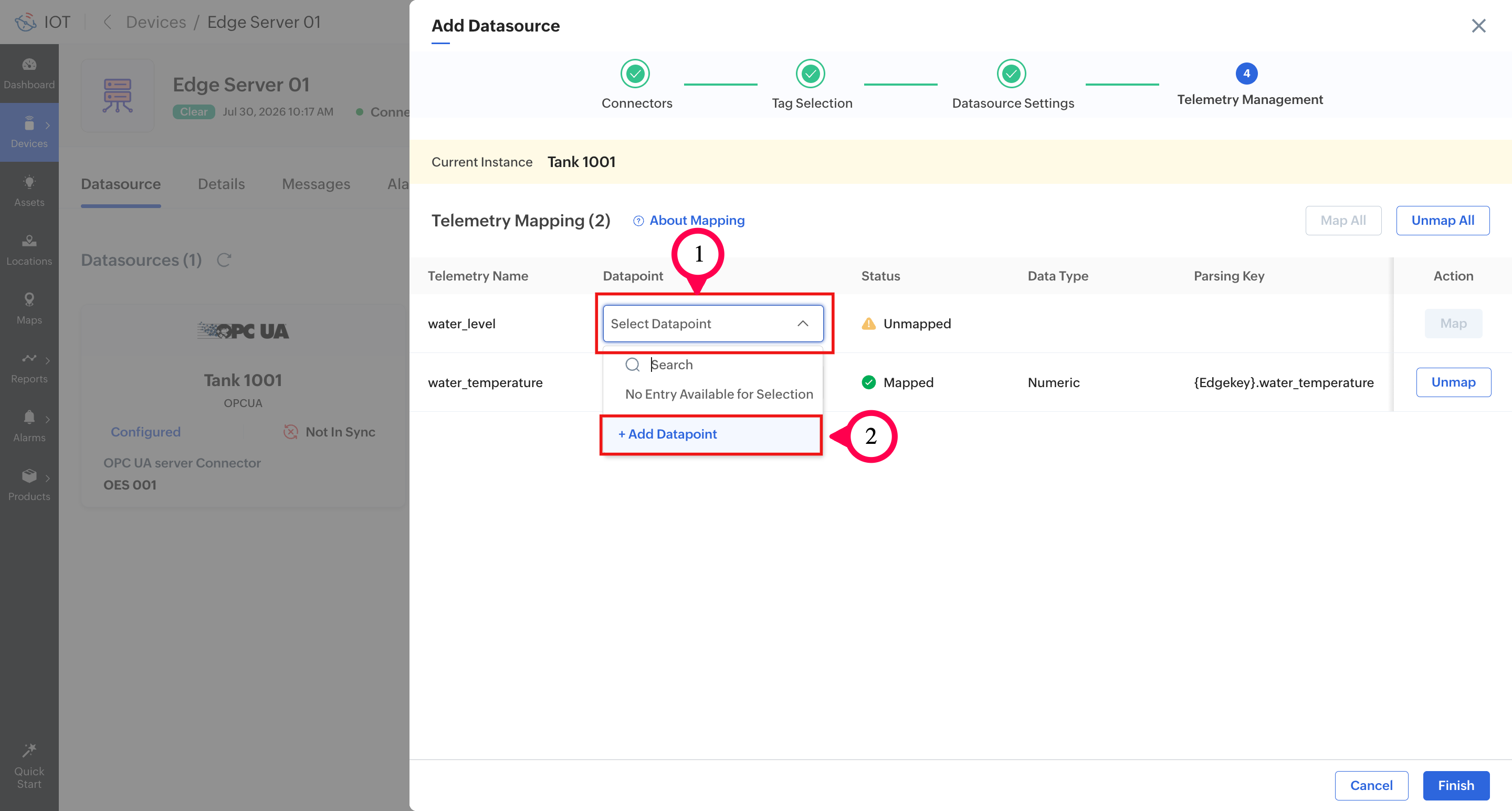The width and height of the screenshot is (1512, 811).
Task: Open the Dashboard sidebar icon
Action: [x=29, y=65]
